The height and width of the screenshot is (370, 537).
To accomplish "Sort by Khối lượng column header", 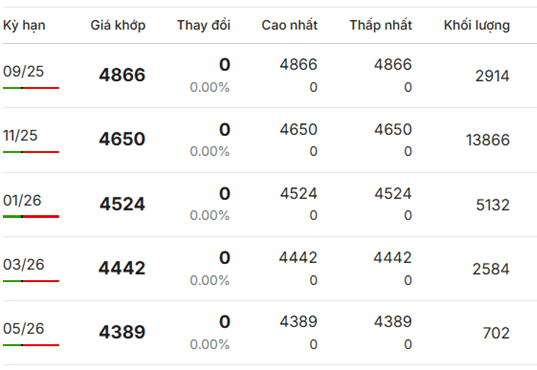I will [x=477, y=26].
